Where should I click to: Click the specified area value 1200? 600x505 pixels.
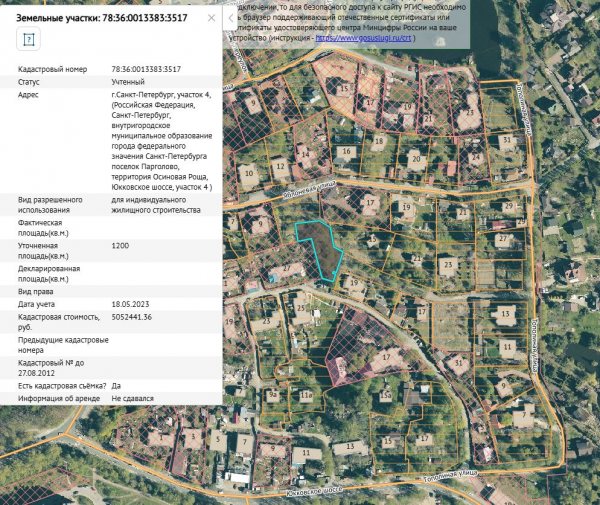(121, 245)
